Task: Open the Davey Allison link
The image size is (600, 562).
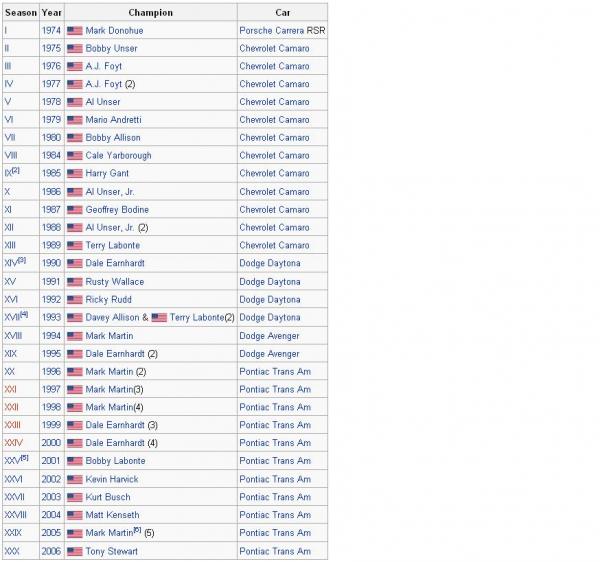Action: point(112,318)
